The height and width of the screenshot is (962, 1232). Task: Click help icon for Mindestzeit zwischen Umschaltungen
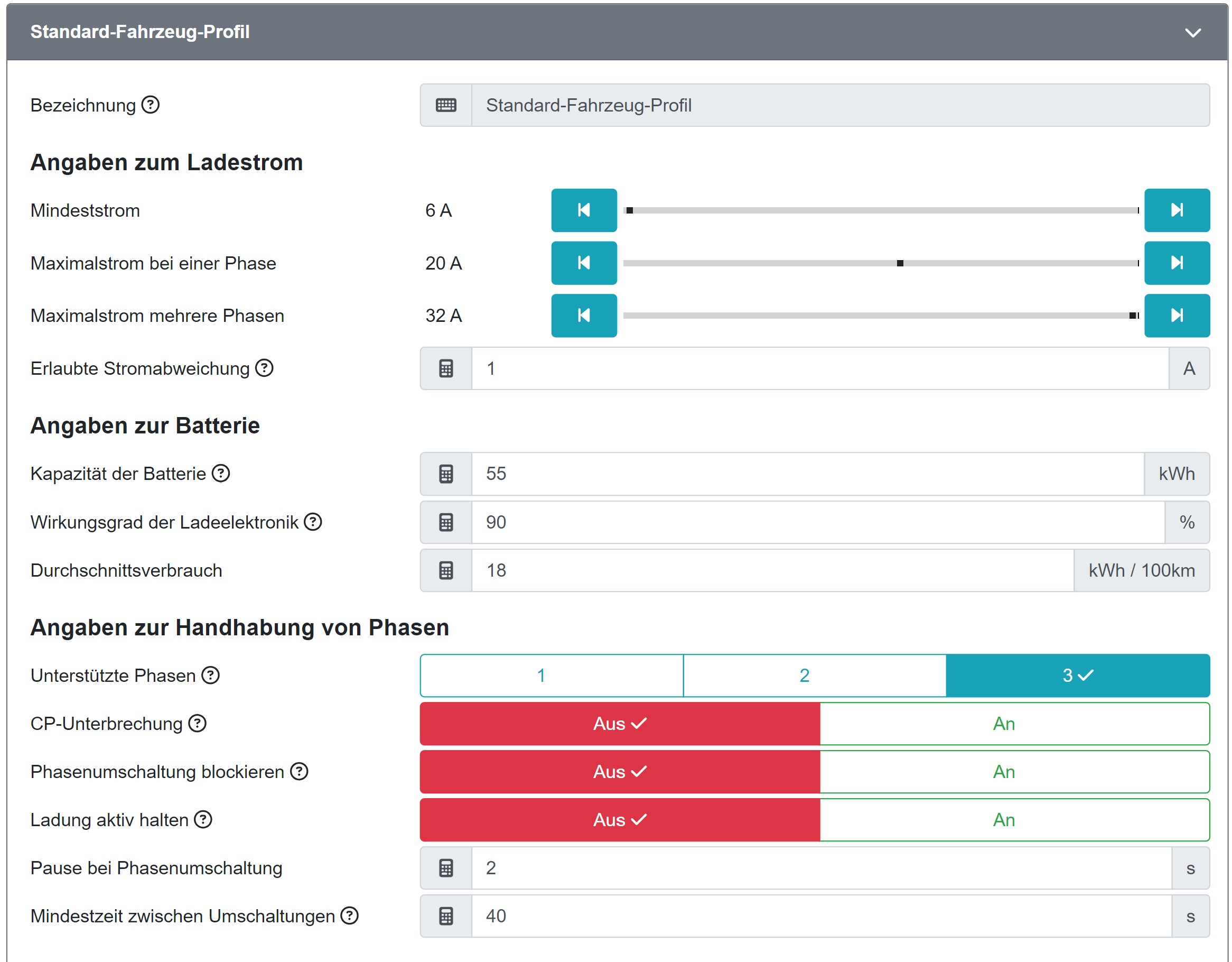[349, 915]
